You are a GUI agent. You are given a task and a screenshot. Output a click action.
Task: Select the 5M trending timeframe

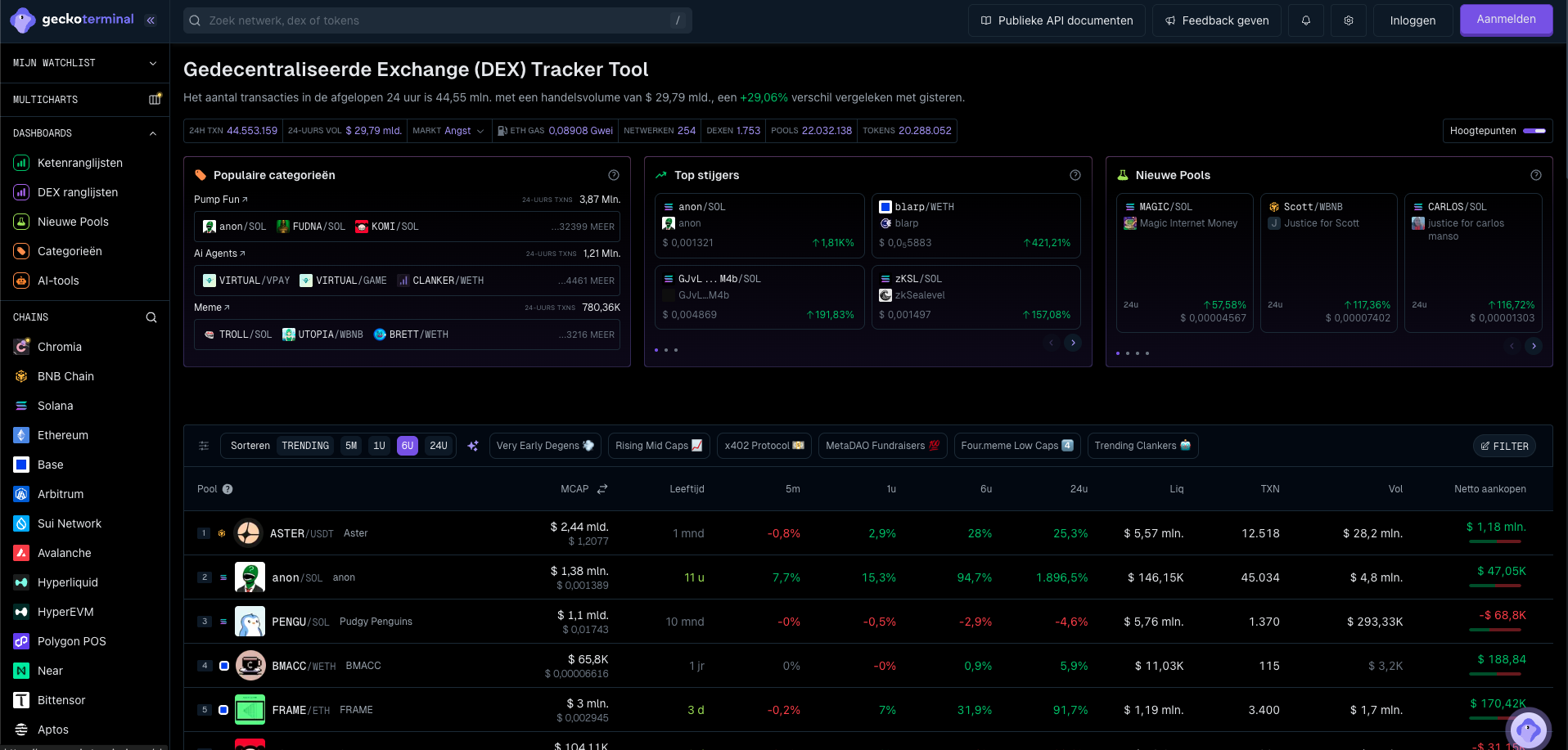351,446
